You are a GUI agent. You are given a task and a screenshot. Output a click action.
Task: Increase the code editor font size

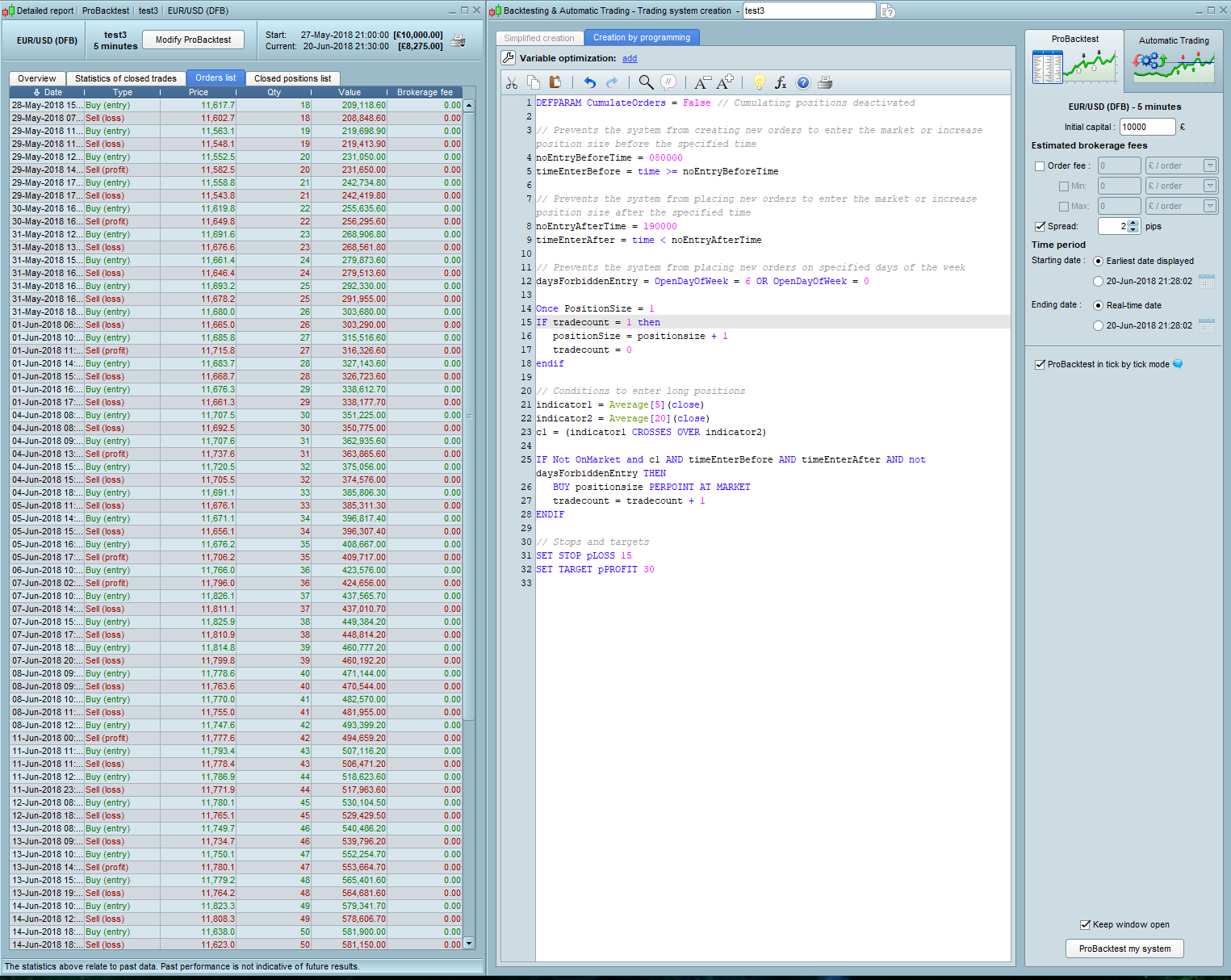point(725,82)
